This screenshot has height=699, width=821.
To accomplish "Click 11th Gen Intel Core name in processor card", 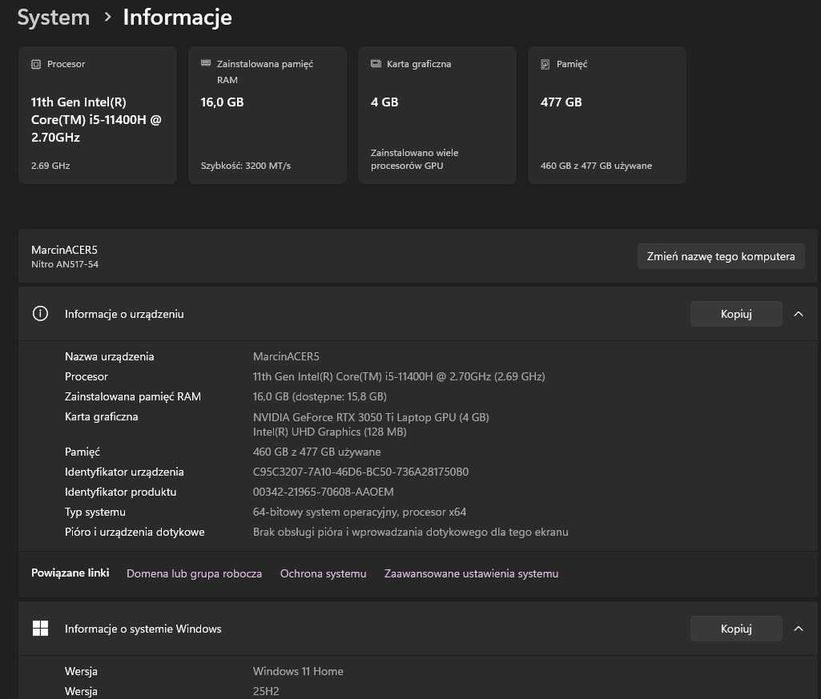I will pyautogui.click(x=96, y=120).
